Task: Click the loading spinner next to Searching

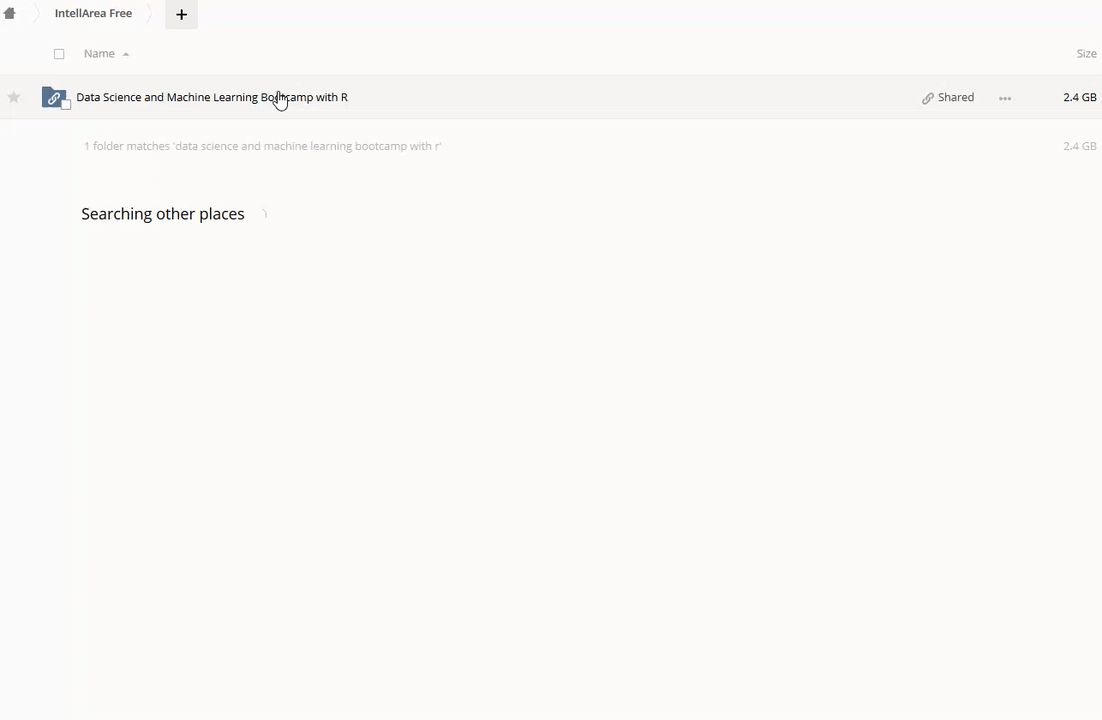Action: (x=264, y=214)
